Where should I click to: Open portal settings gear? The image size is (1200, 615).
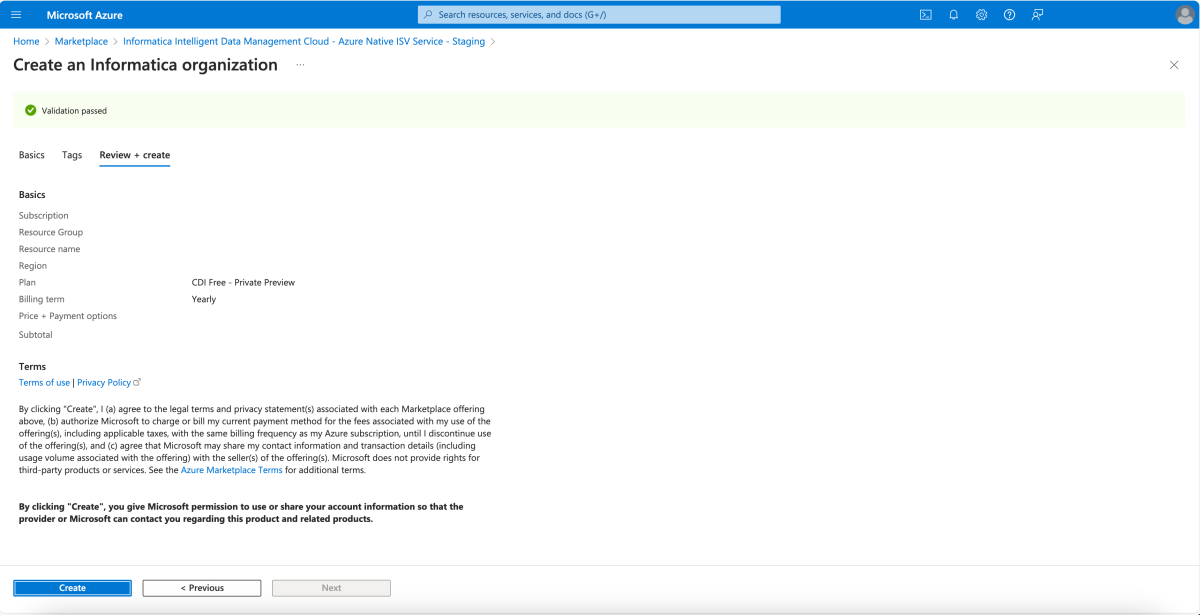click(982, 15)
